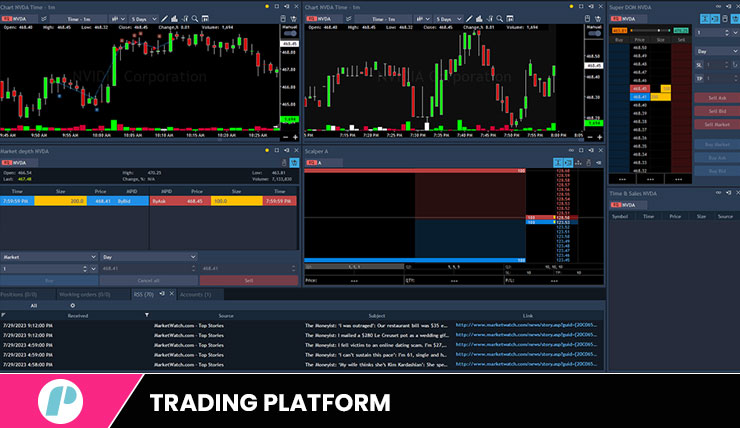Viewport: 740px width, 428px height.
Task: Open Time - 1m aggregation selector in left chart
Action: click(x=78, y=19)
